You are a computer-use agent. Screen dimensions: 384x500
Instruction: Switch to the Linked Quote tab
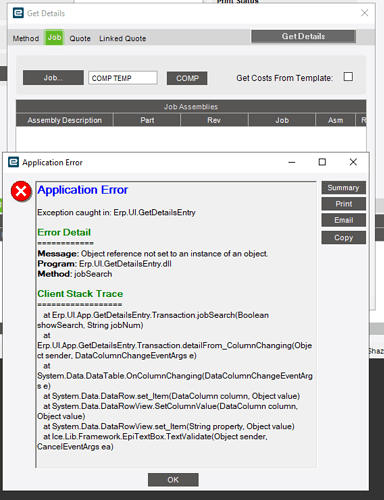click(x=123, y=38)
